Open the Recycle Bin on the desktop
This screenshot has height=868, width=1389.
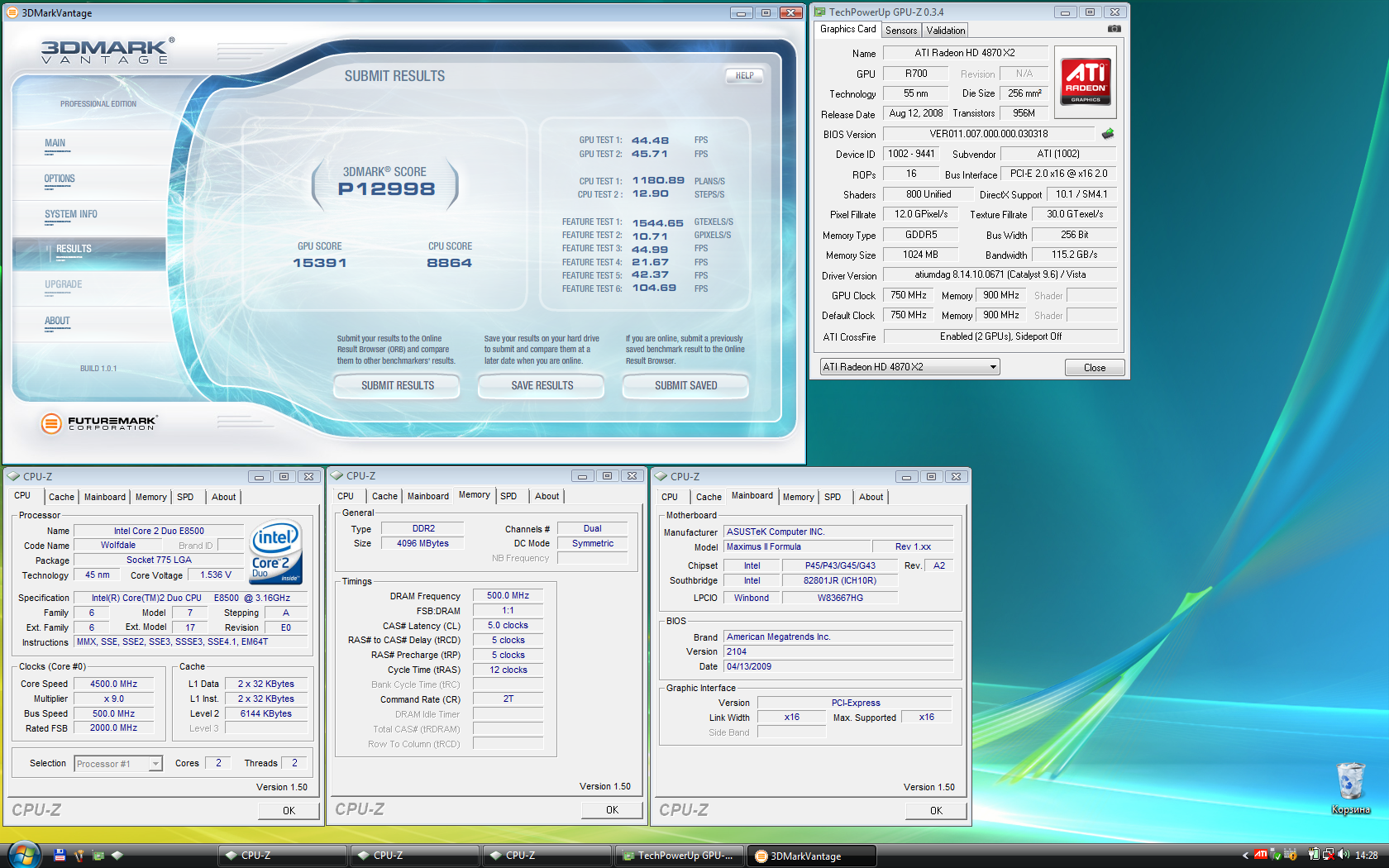pos(1350,788)
